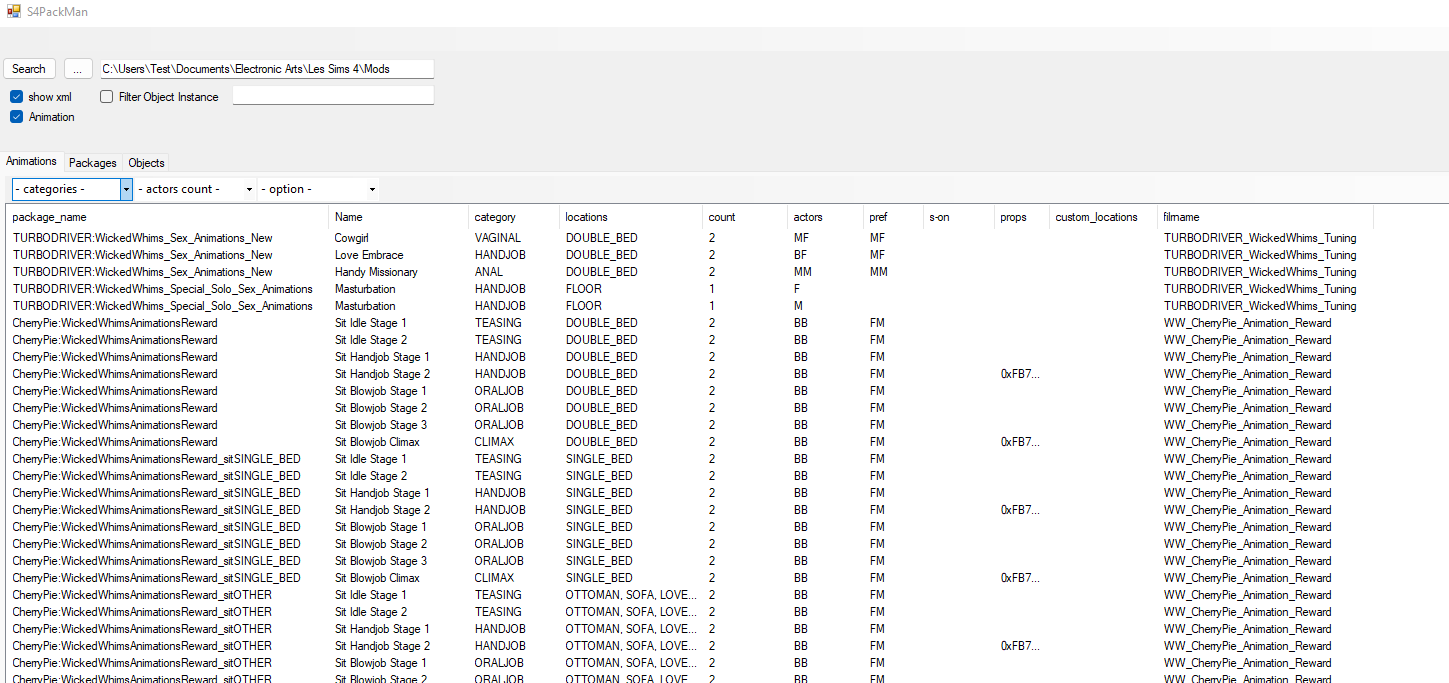
Task: Click the 'DOUBLE_BED' cell in the Love Embrace row
Action: 602,255
